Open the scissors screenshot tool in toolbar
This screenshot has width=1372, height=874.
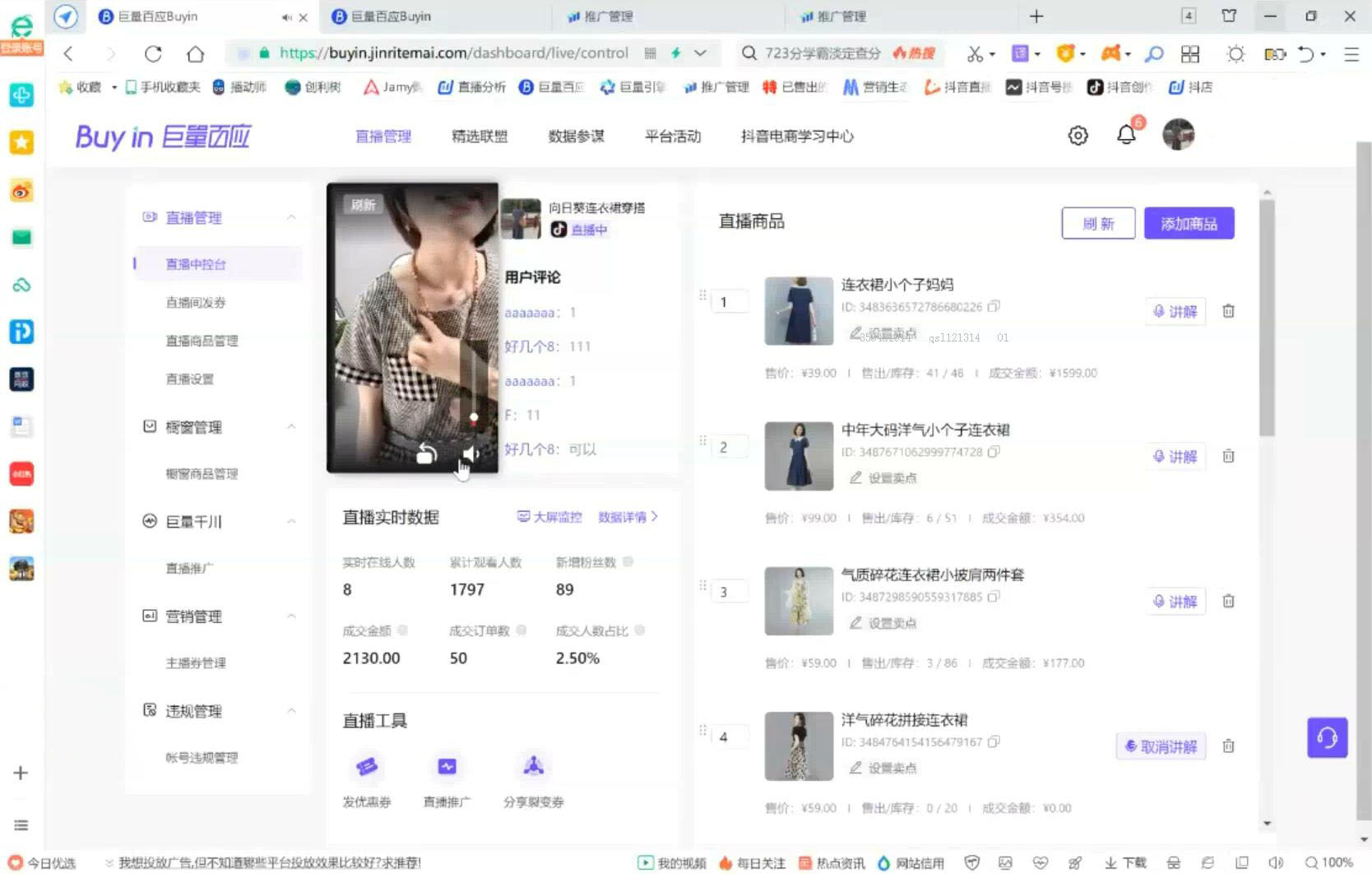coord(976,53)
